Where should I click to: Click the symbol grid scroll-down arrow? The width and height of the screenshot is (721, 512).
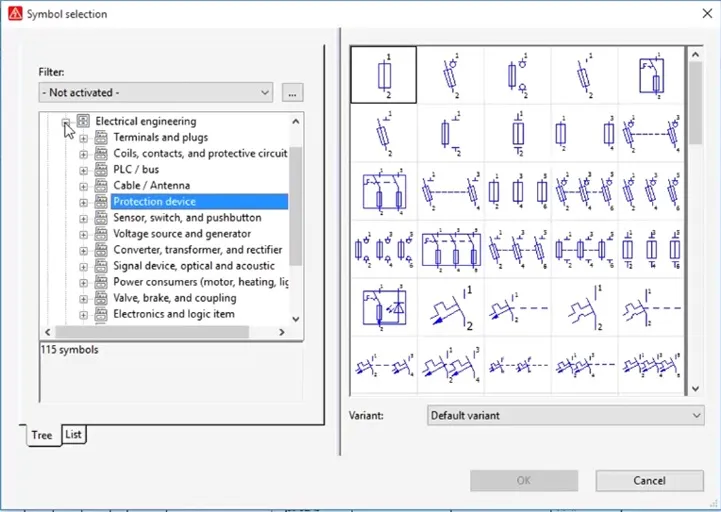click(x=695, y=389)
